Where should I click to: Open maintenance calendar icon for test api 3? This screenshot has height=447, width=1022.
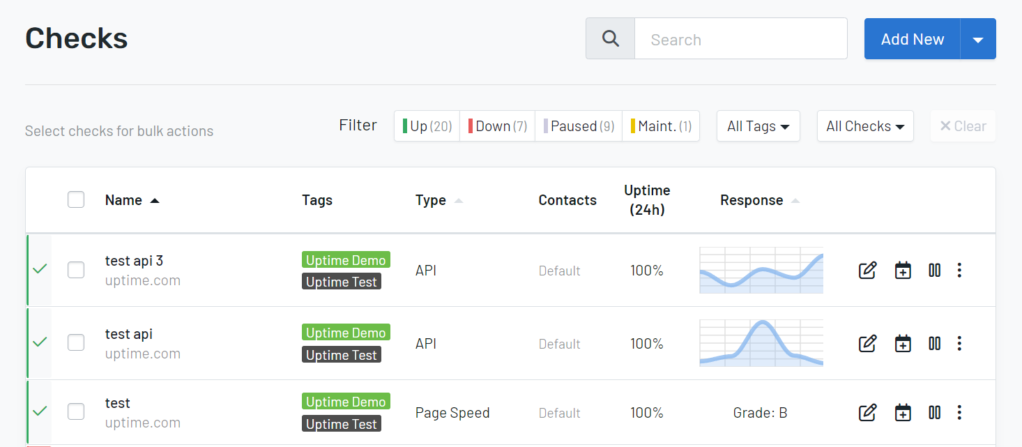pyautogui.click(x=903, y=270)
